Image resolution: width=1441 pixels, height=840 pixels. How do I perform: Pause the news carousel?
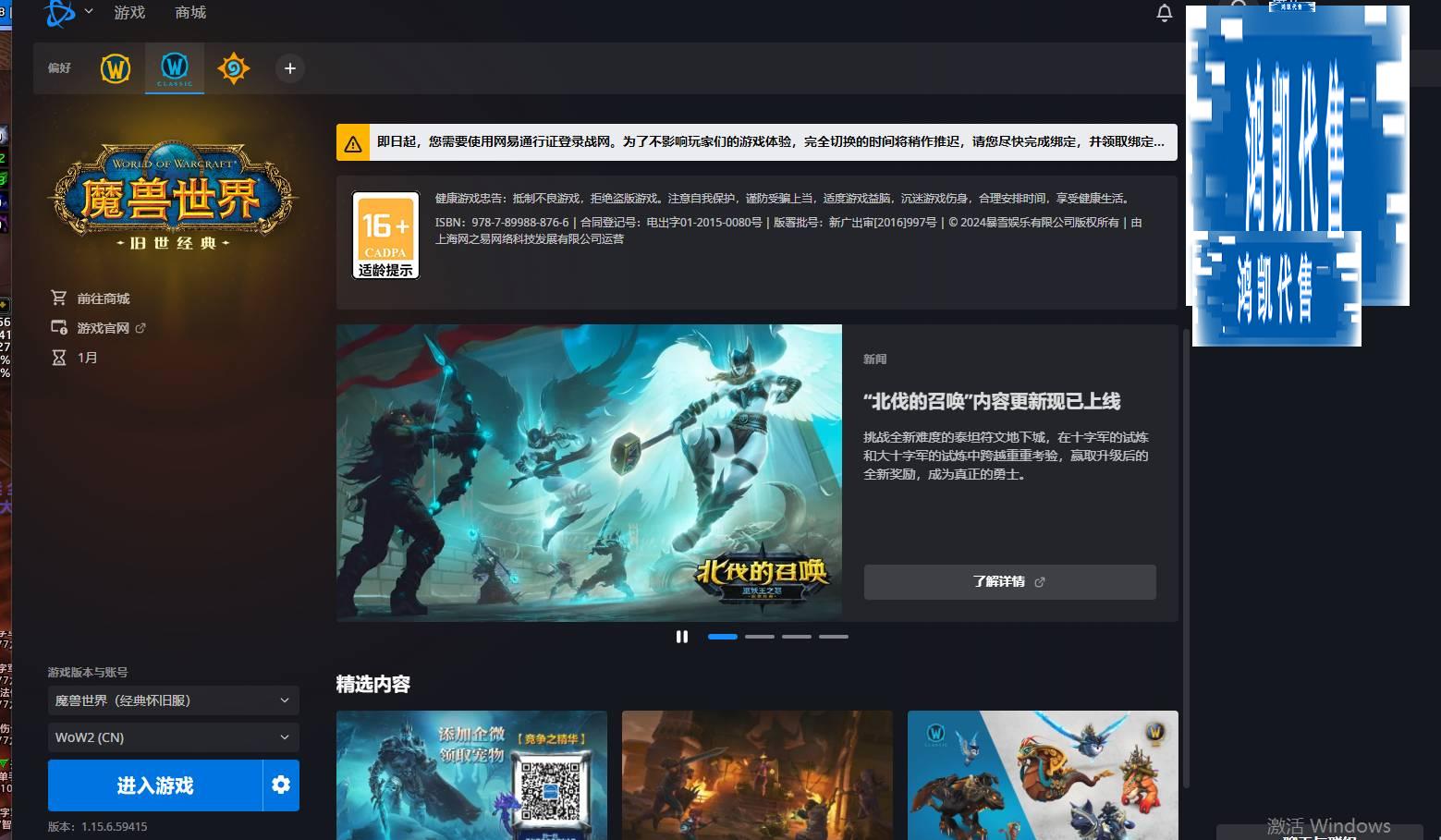(x=682, y=637)
